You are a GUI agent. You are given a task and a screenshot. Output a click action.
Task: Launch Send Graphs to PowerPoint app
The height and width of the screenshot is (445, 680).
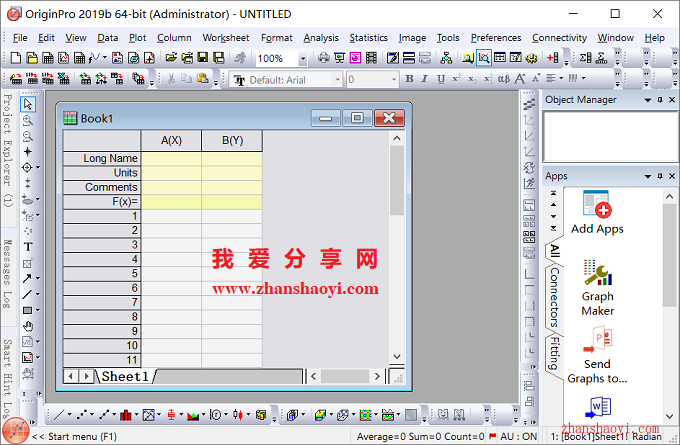point(597,356)
